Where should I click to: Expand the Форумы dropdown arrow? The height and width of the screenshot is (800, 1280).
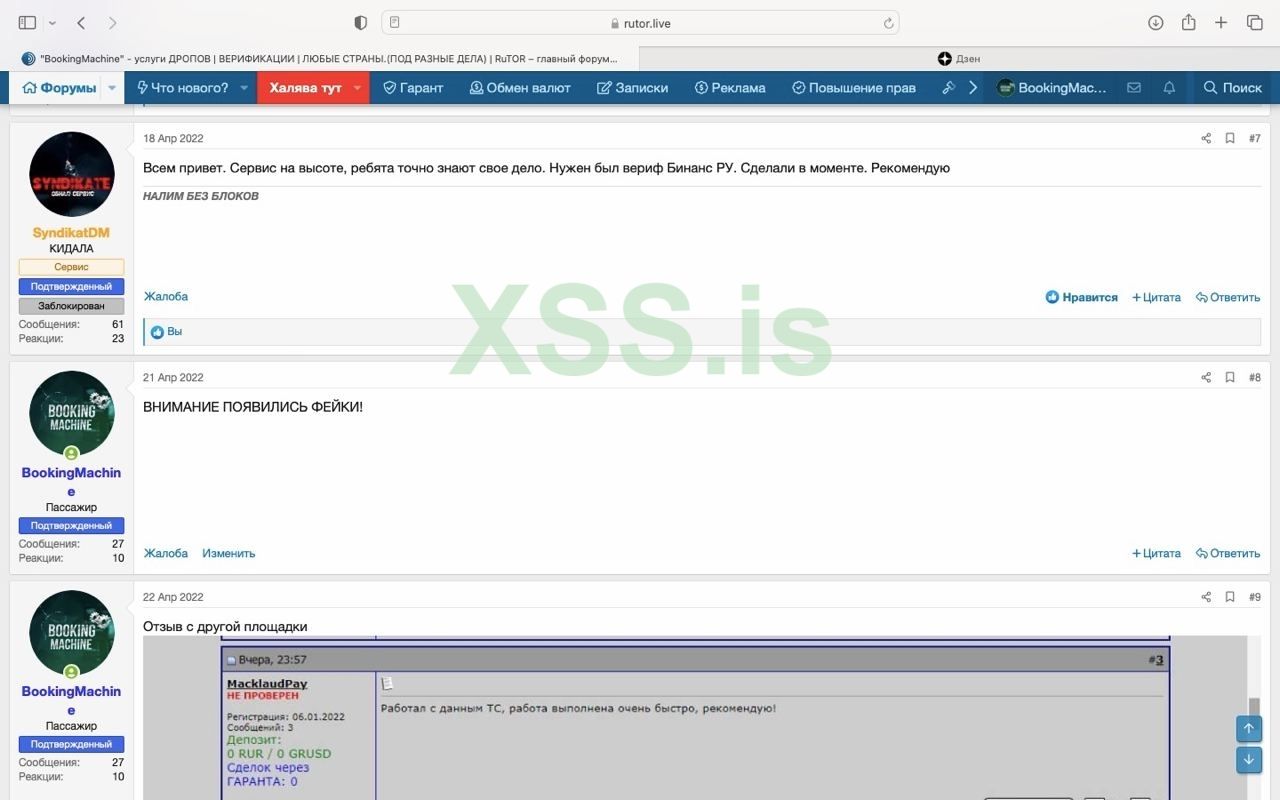coord(112,88)
